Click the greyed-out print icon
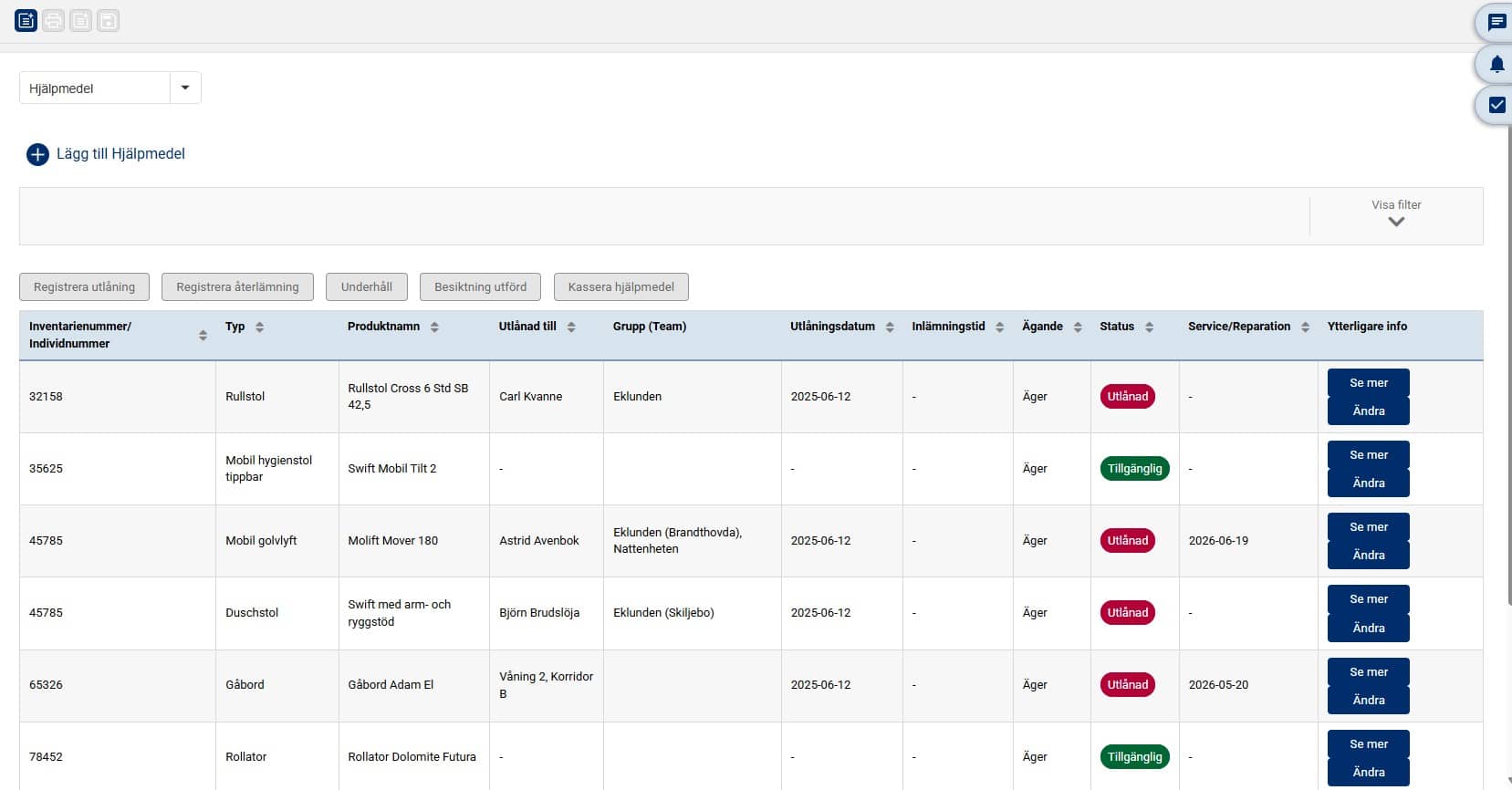This screenshot has height=790, width=1512. (54, 20)
